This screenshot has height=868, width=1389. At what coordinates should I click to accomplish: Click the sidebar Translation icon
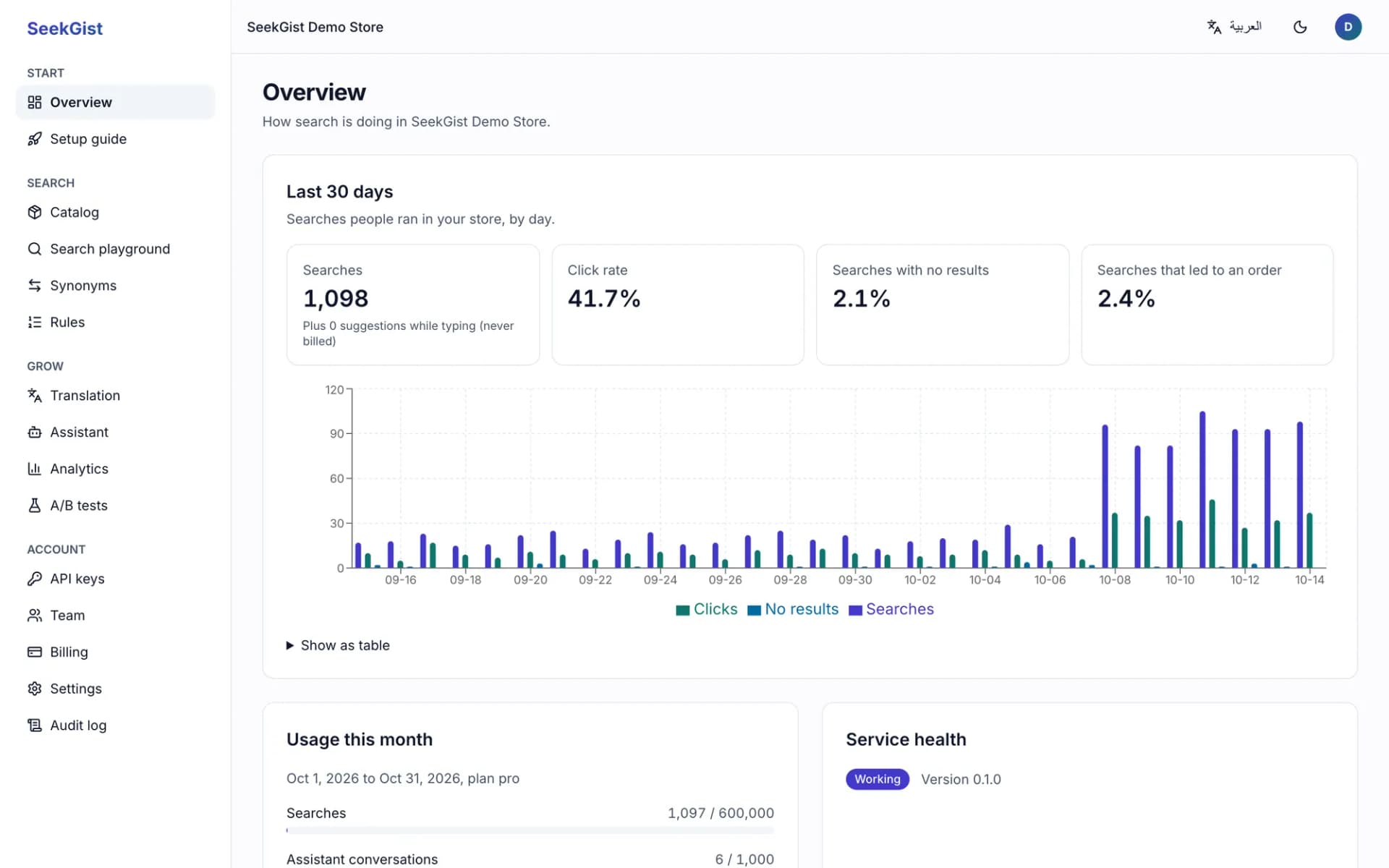pos(34,396)
